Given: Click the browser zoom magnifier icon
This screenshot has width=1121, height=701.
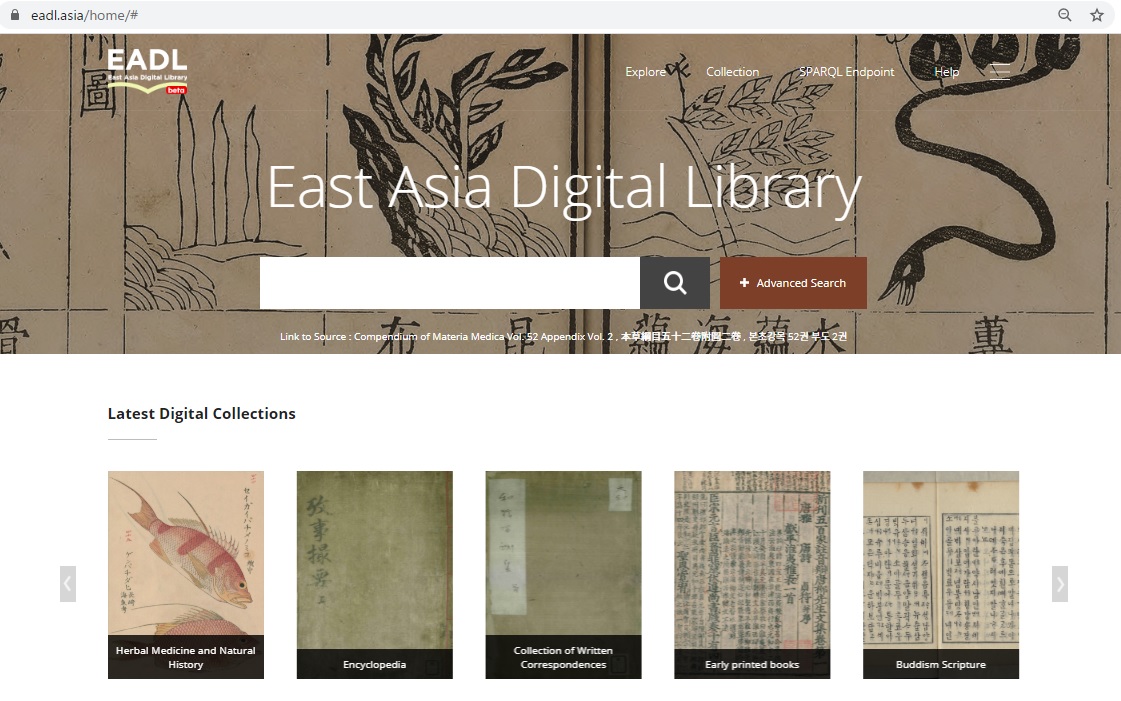Looking at the screenshot, I should click(1065, 15).
